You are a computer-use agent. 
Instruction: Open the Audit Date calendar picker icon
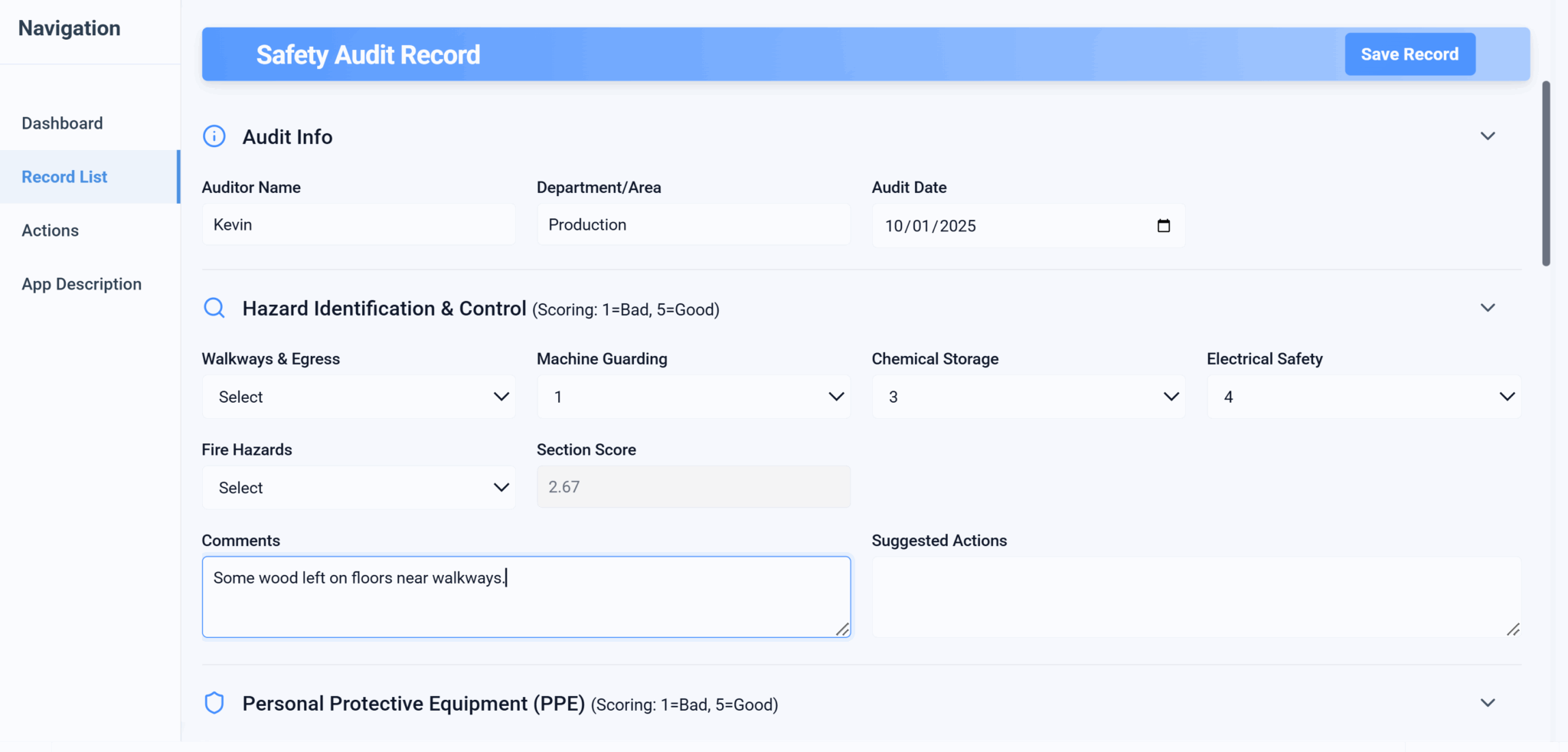pos(1164,225)
